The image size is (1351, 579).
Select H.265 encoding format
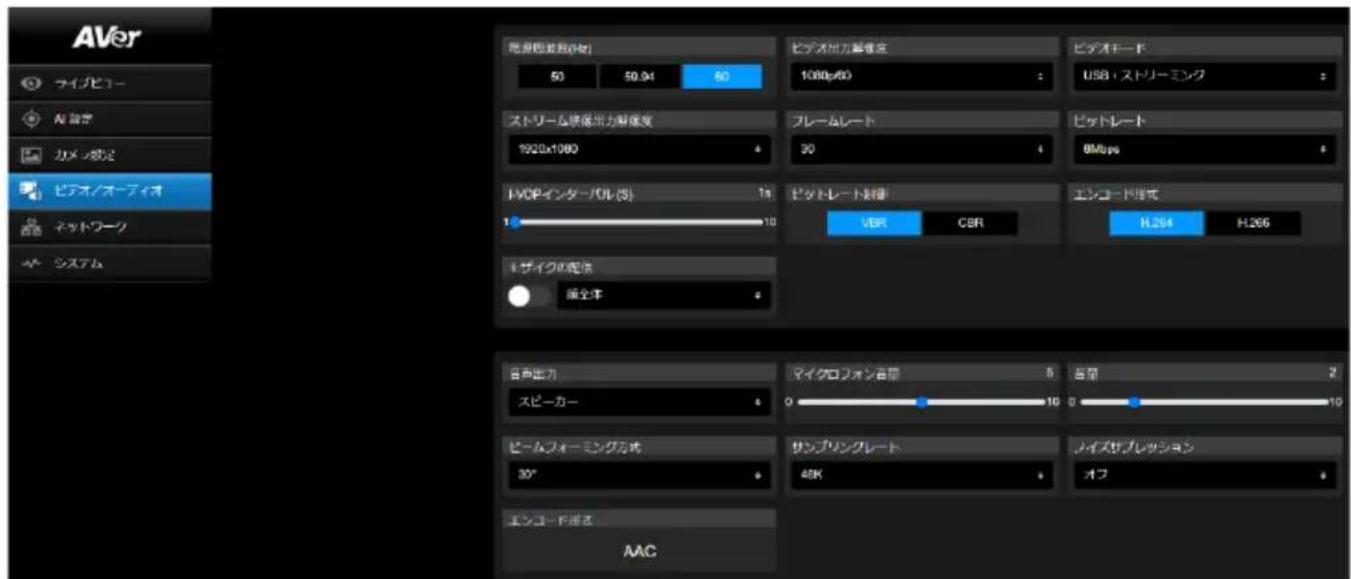click(x=1253, y=223)
